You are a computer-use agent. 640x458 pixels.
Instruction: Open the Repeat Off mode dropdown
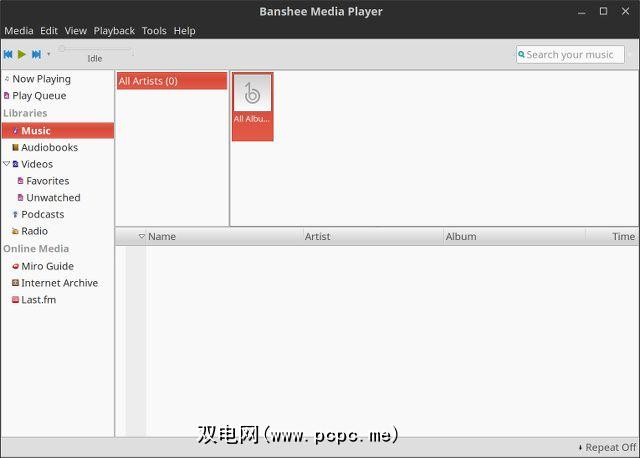tap(607, 448)
